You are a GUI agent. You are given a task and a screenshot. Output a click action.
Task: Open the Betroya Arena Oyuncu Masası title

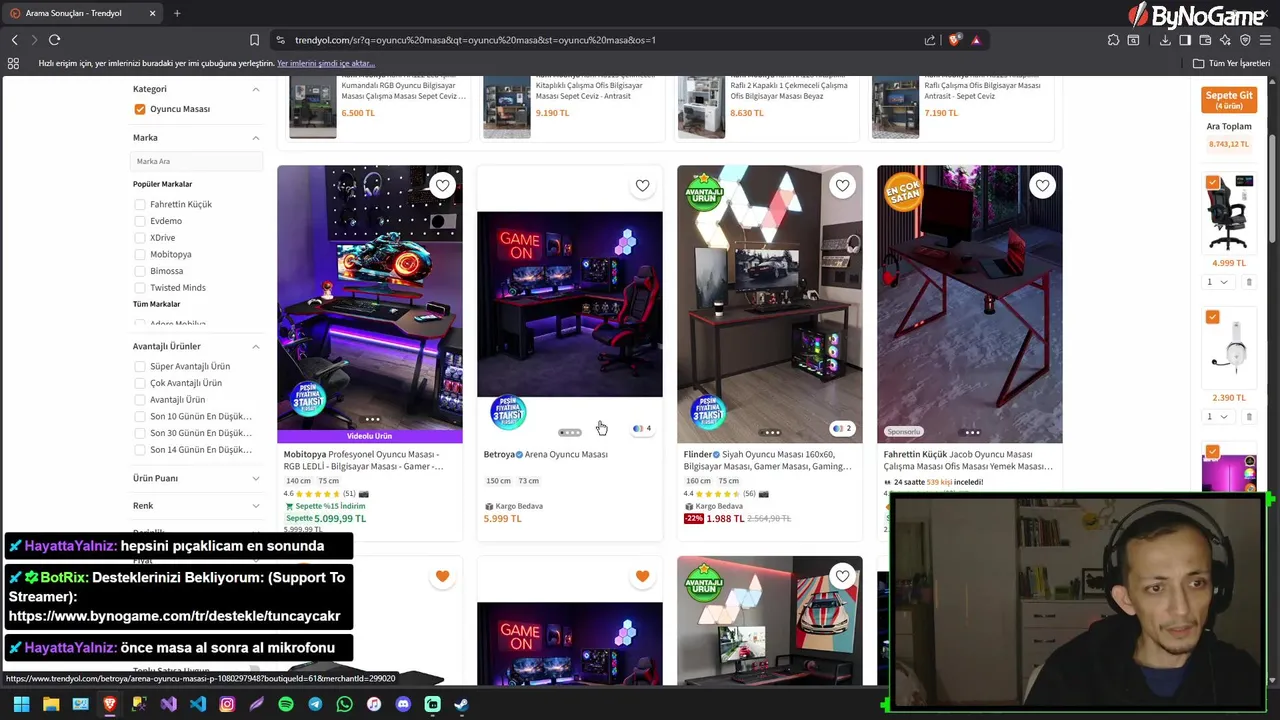pos(546,454)
